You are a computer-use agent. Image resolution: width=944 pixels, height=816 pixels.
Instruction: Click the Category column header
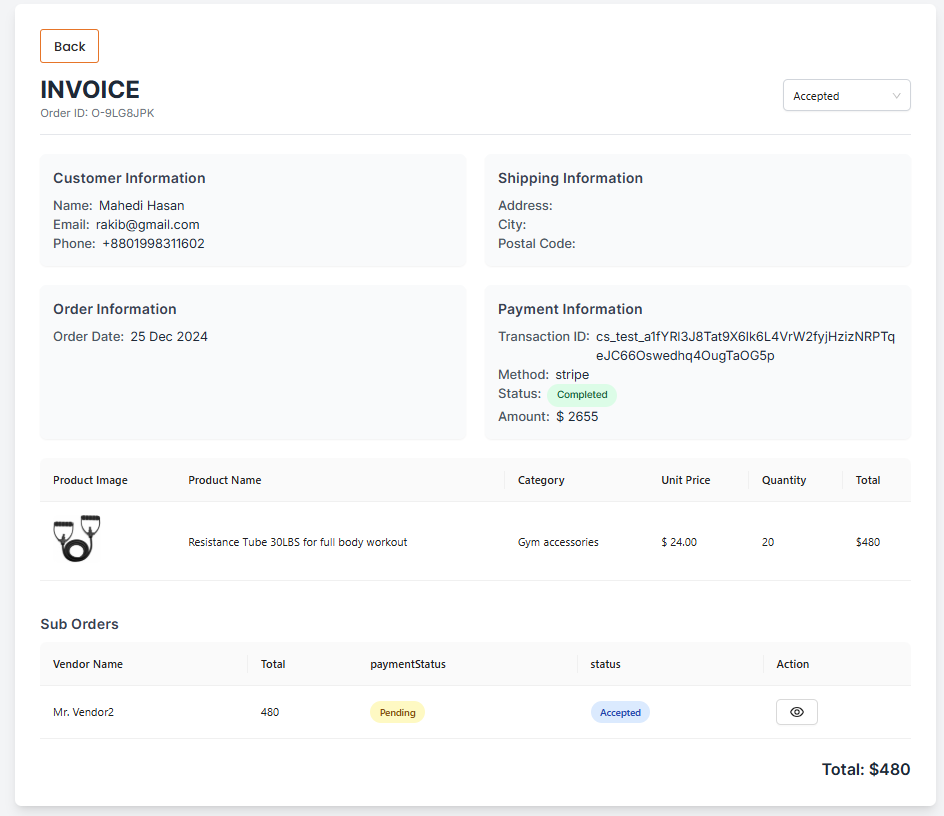541,480
